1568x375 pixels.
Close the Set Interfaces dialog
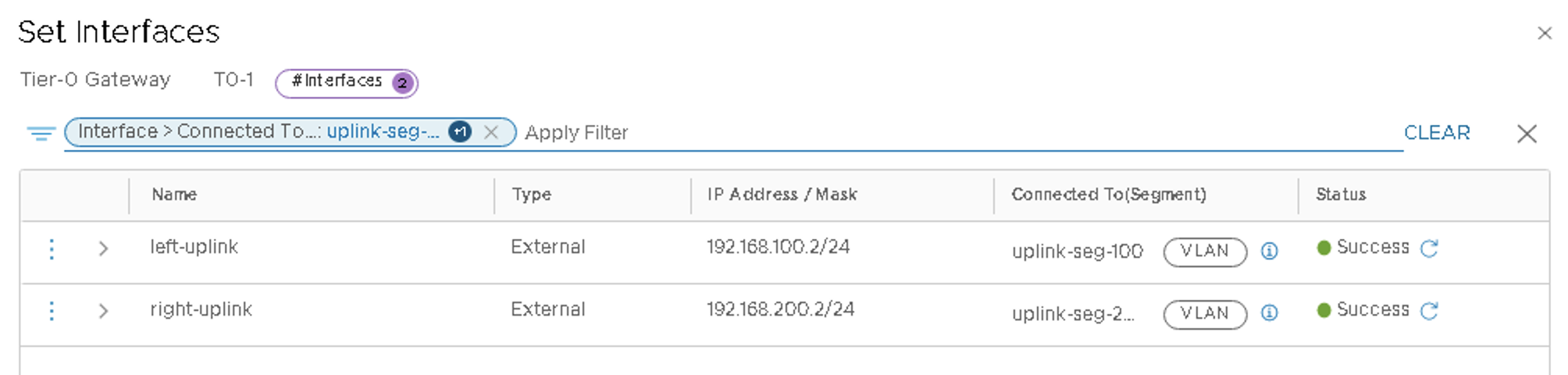point(1544,33)
